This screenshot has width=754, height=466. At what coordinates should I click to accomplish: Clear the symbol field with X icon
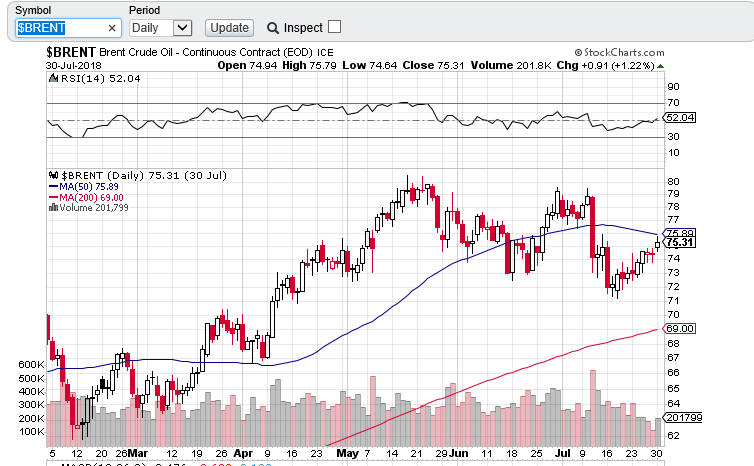pyautogui.click(x=112, y=28)
